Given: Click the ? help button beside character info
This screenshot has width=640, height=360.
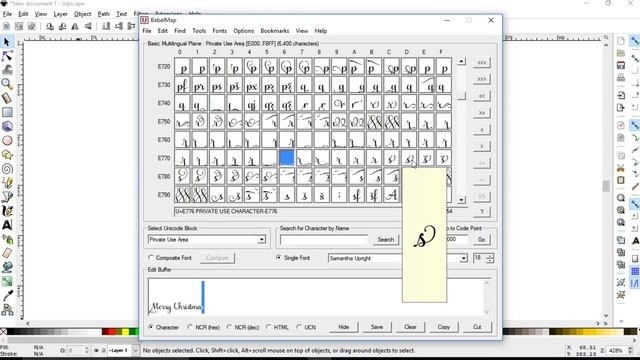Looking at the screenshot, I should (482, 211).
